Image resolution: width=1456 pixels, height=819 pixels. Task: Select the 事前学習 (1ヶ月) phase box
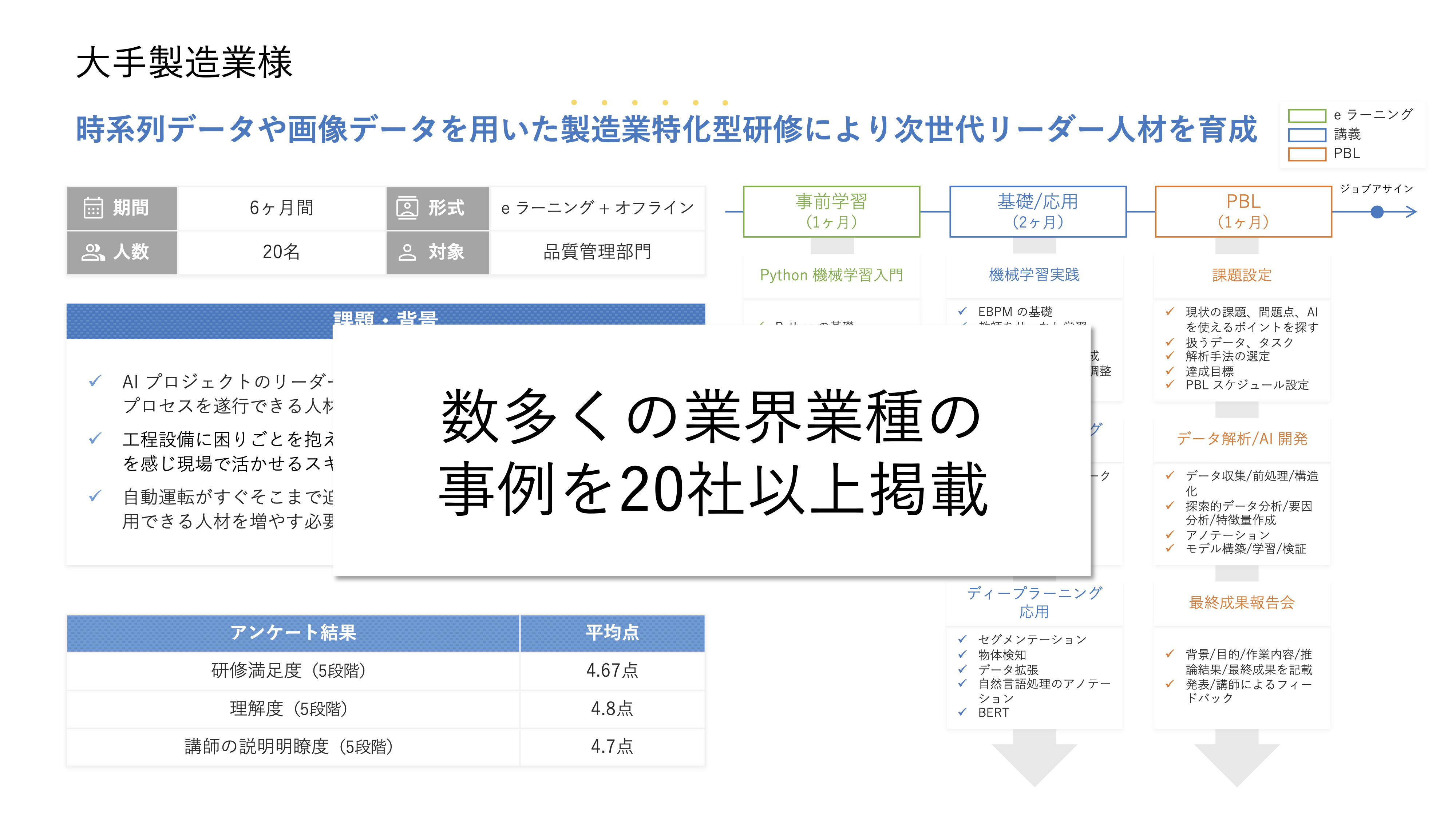click(831, 211)
